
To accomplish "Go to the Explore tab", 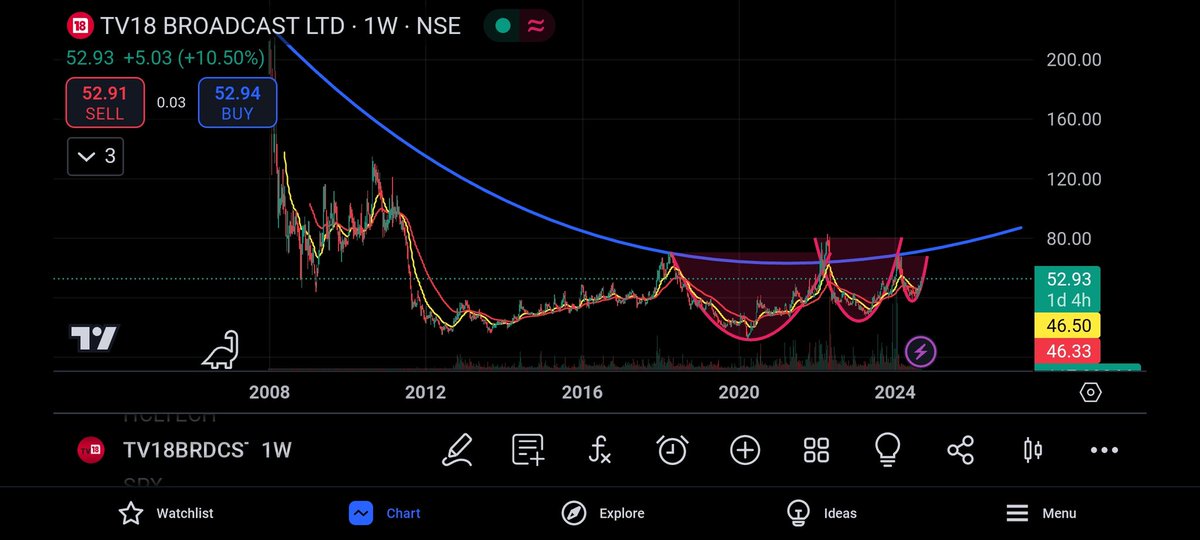I will click(602, 513).
